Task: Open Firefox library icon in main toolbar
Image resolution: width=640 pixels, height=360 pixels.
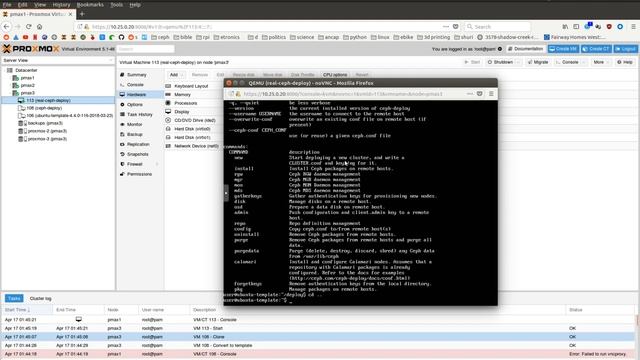Action: (x=565, y=27)
